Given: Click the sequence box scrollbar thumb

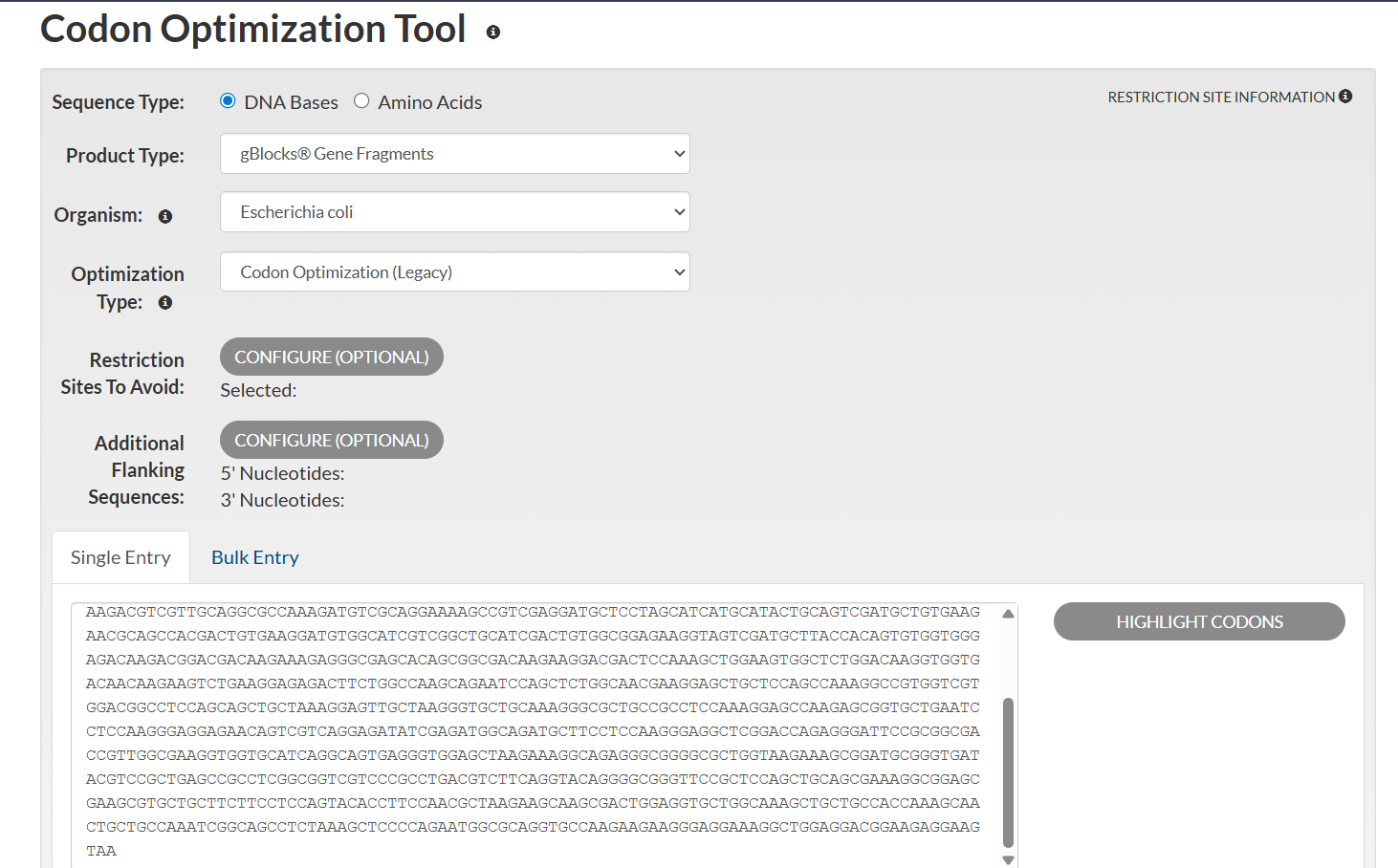Looking at the screenshot, I should (1008, 772).
